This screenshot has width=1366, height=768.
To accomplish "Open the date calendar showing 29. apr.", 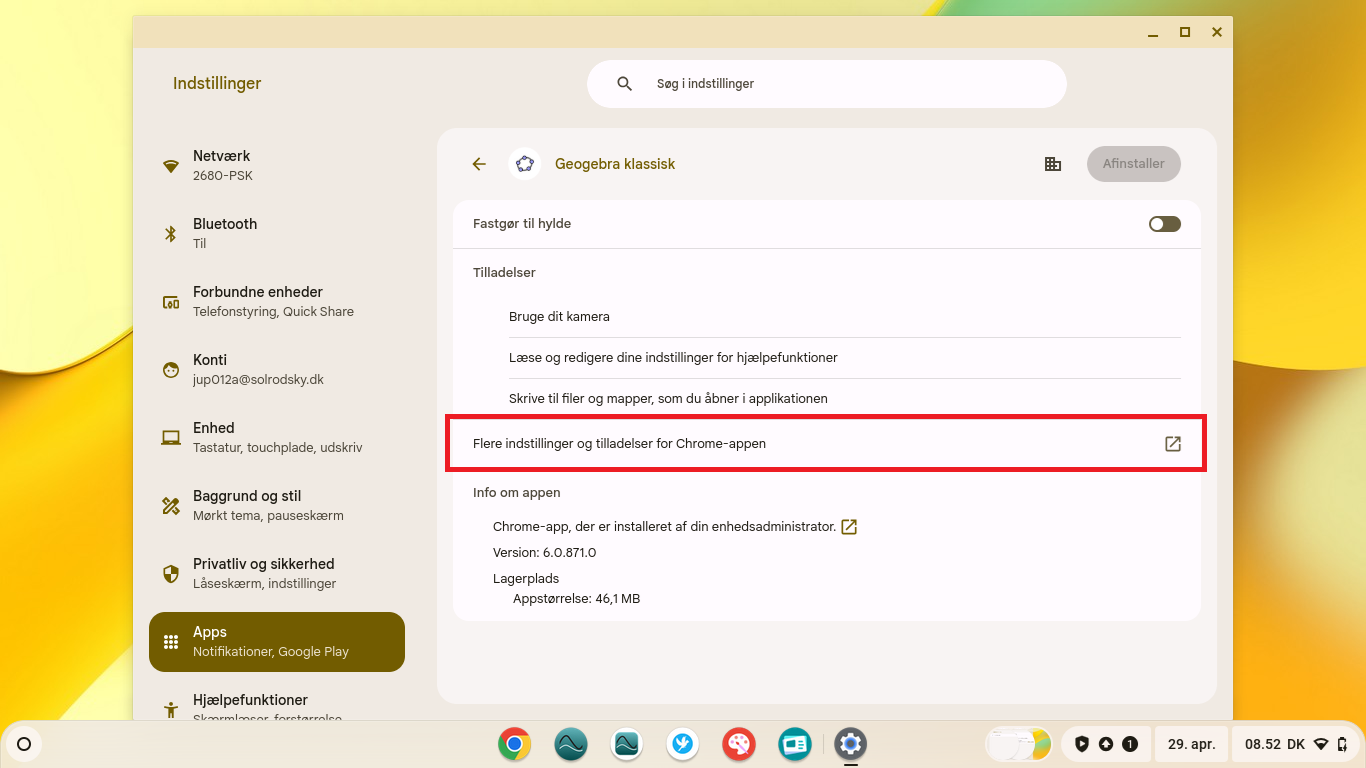I will tap(1191, 744).
